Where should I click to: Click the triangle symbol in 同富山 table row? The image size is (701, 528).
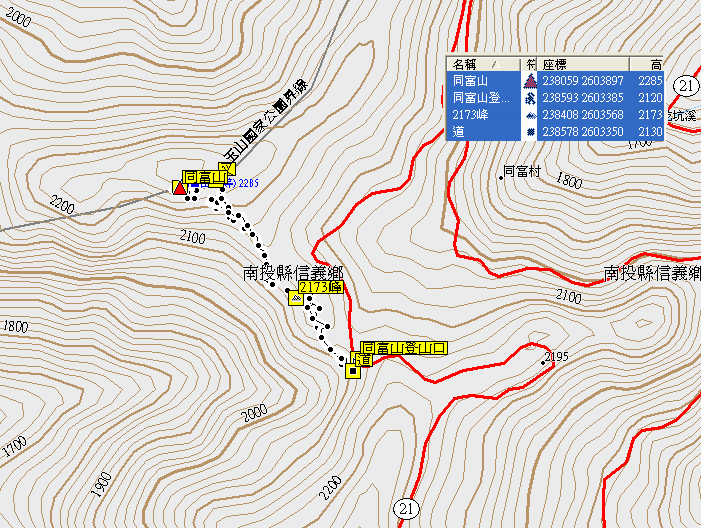click(530, 80)
